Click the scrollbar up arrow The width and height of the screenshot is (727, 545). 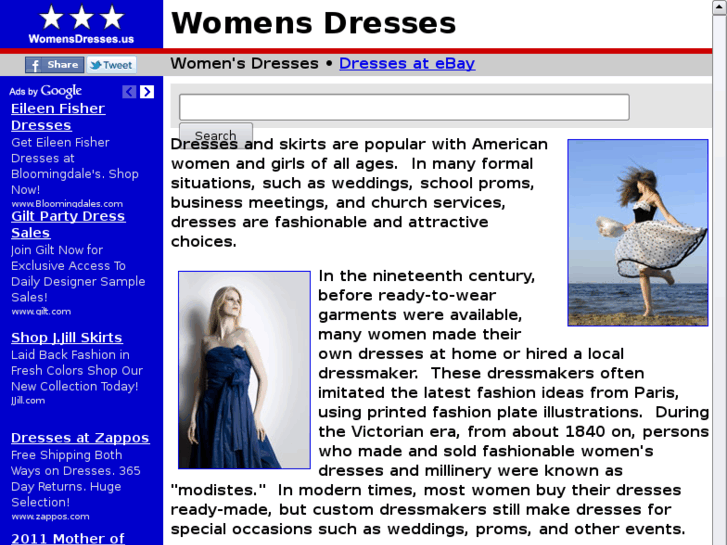[x=720, y=8]
